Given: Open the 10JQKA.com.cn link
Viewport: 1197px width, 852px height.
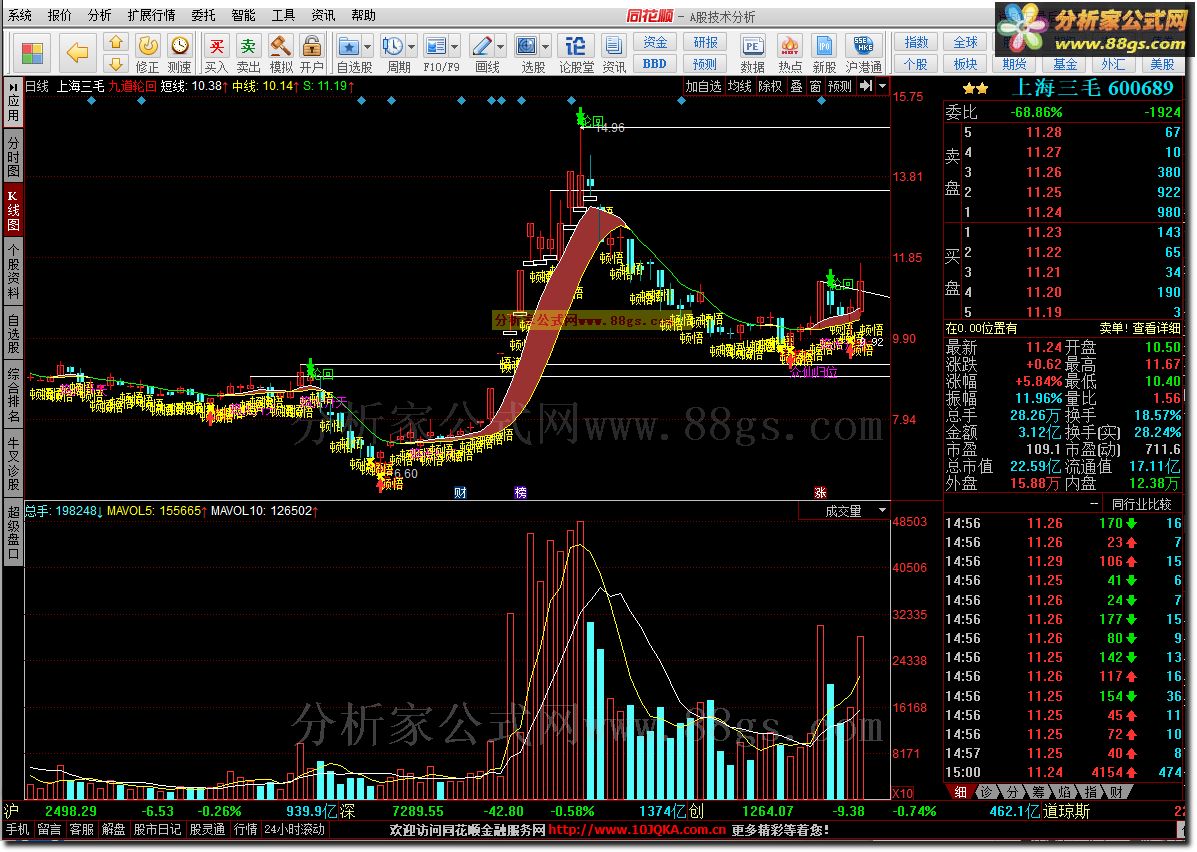Looking at the screenshot, I should tap(637, 830).
